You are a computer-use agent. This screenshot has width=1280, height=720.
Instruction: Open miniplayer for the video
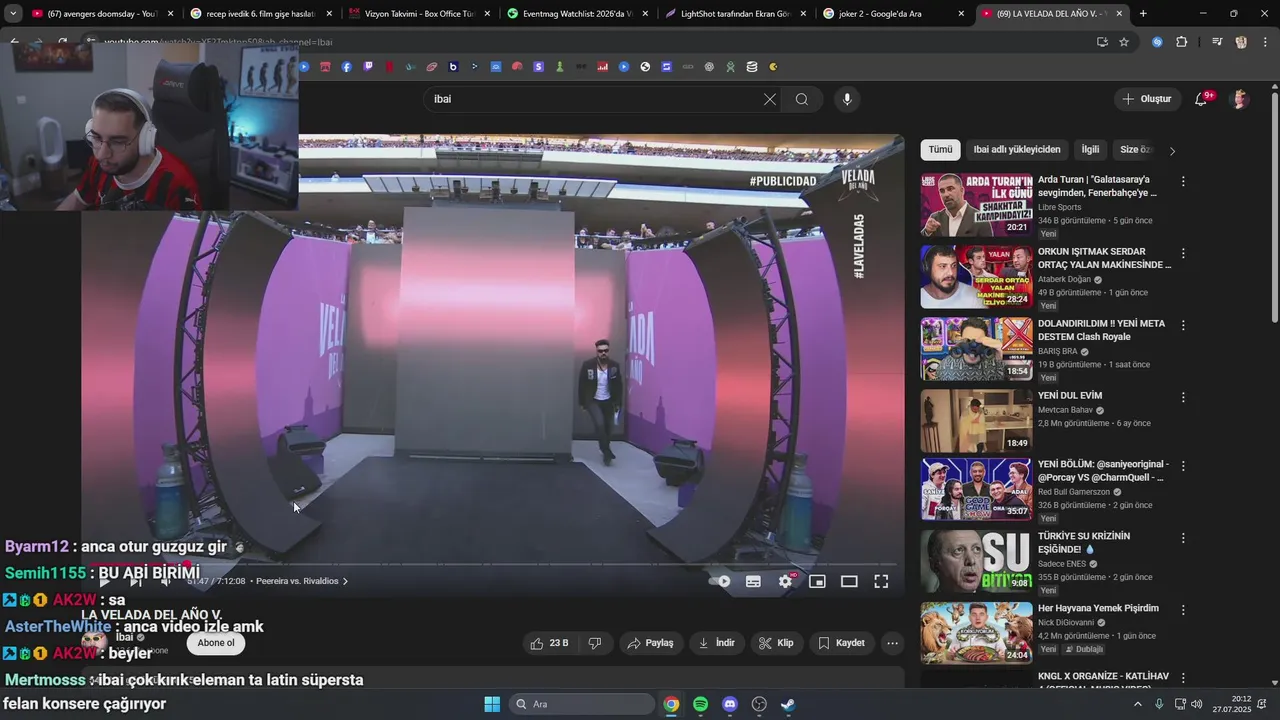[817, 581]
